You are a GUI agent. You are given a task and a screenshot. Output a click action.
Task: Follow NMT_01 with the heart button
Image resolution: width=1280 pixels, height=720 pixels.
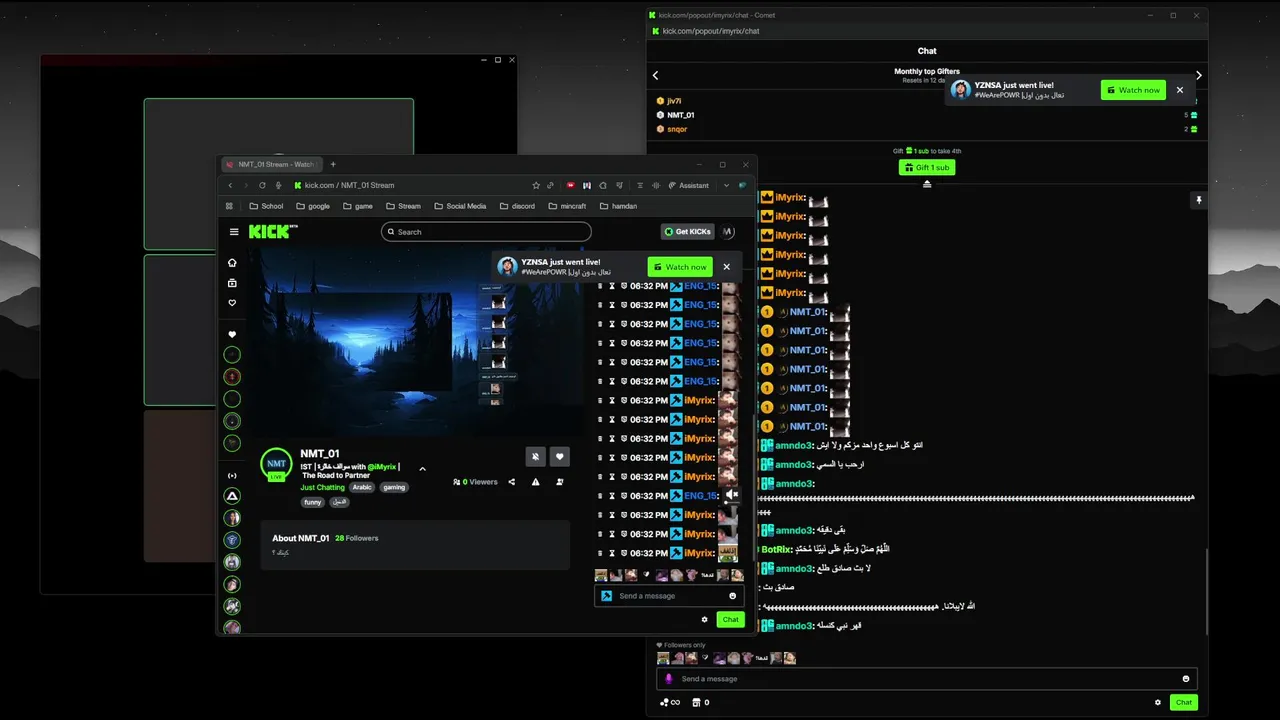click(x=560, y=457)
